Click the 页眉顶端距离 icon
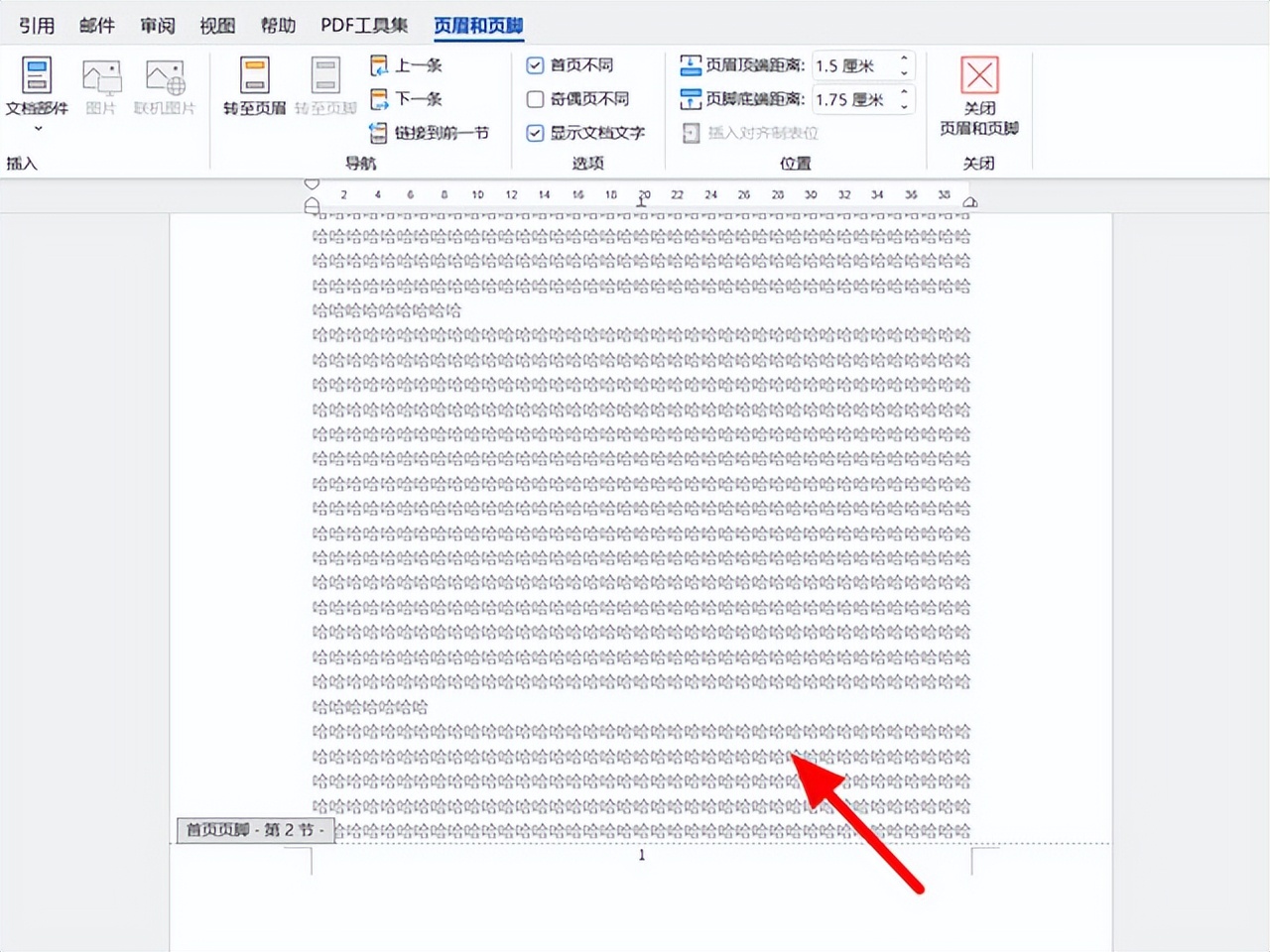This screenshot has width=1270, height=952. (692, 64)
